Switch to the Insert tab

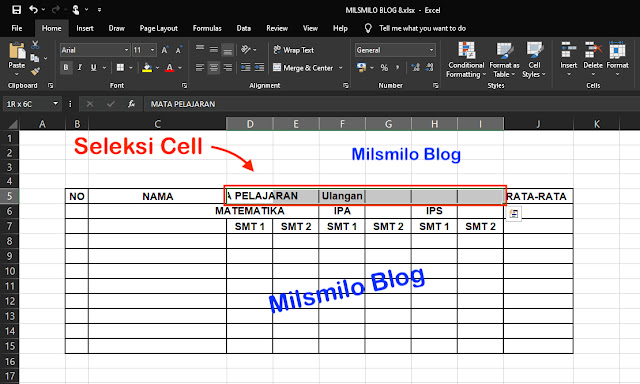click(84, 28)
